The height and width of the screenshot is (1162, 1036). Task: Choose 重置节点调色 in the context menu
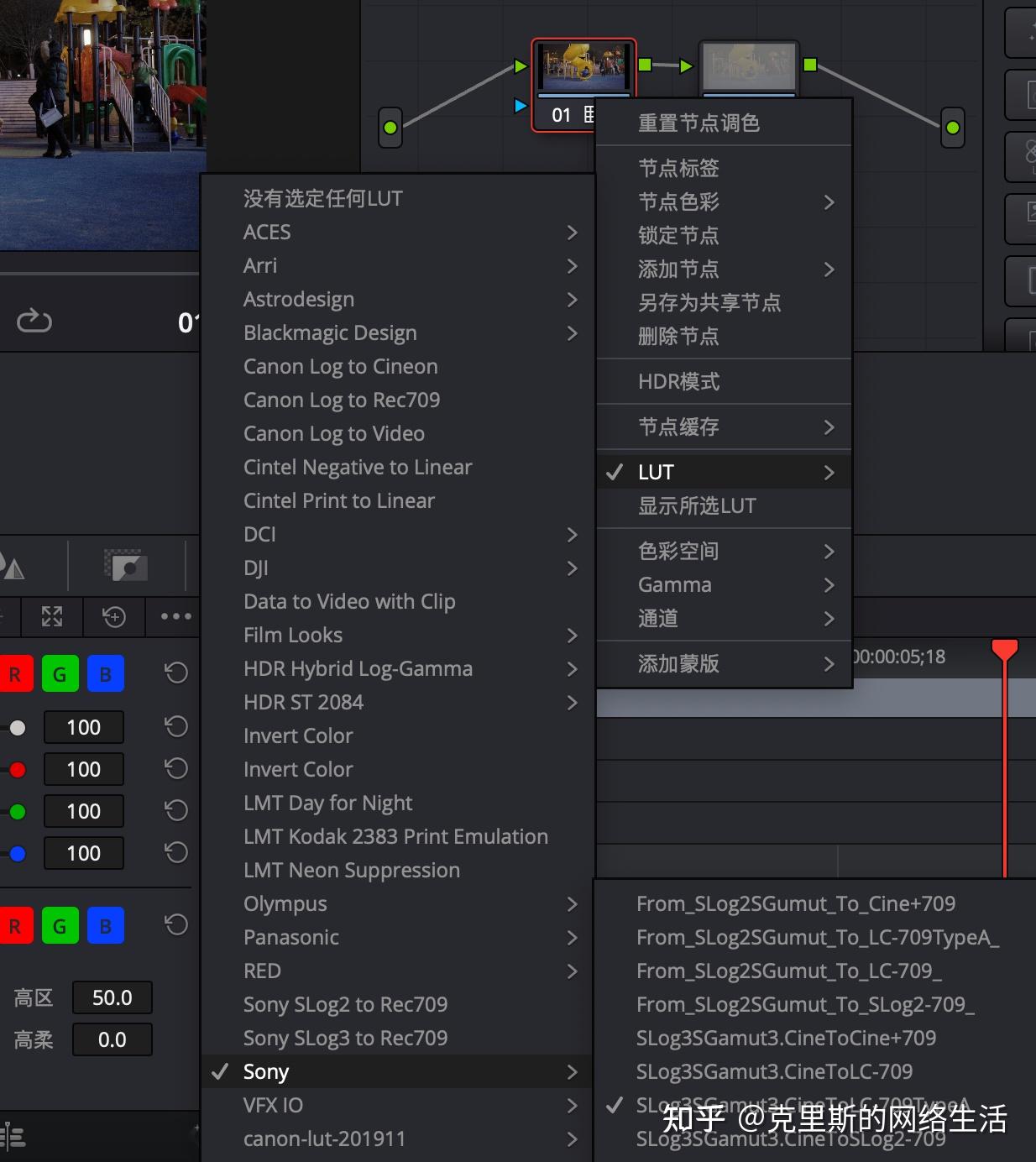[701, 123]
